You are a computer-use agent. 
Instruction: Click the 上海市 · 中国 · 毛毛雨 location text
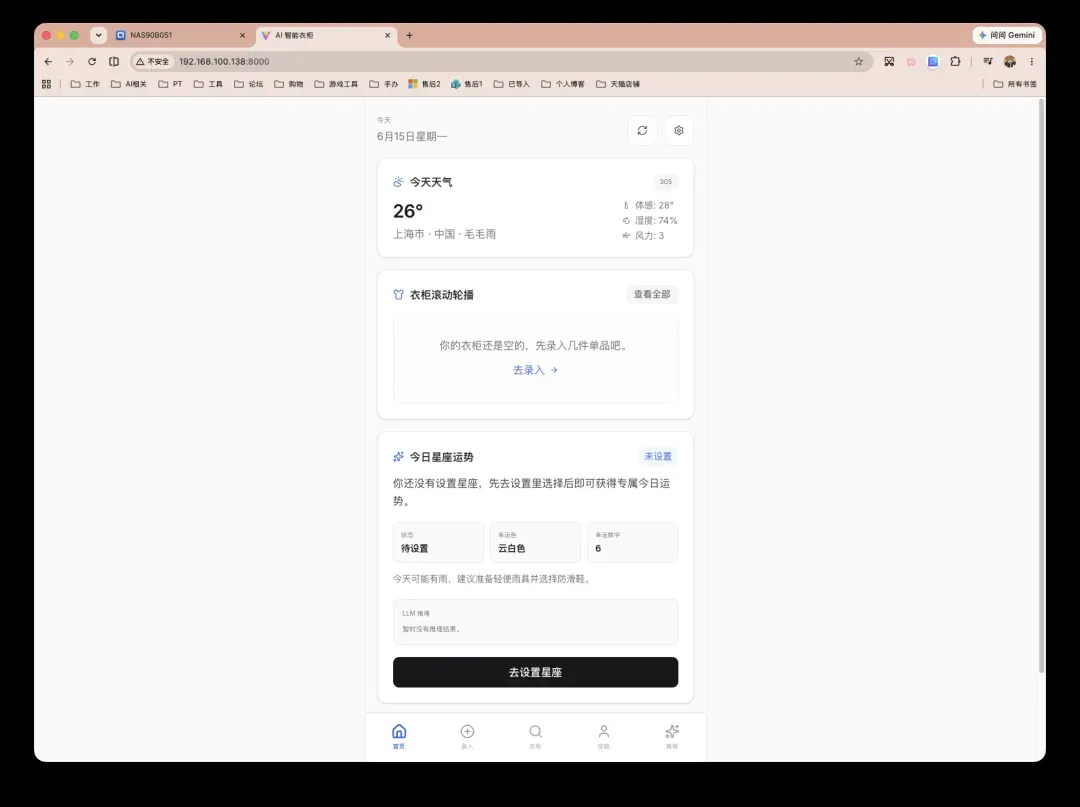click(444, 234)
